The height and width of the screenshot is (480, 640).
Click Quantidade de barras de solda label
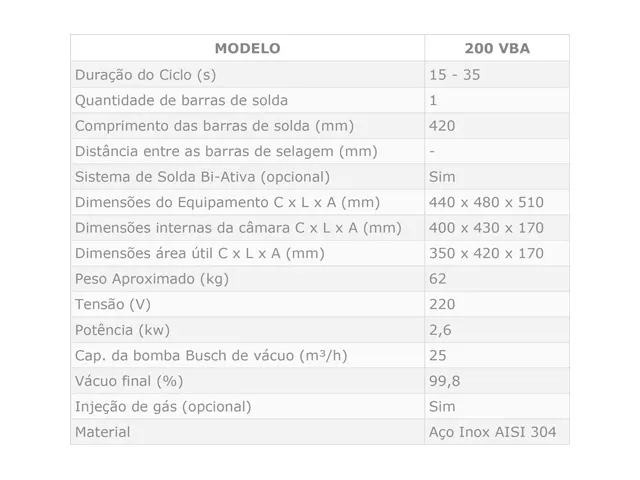(x=181, y=100)
